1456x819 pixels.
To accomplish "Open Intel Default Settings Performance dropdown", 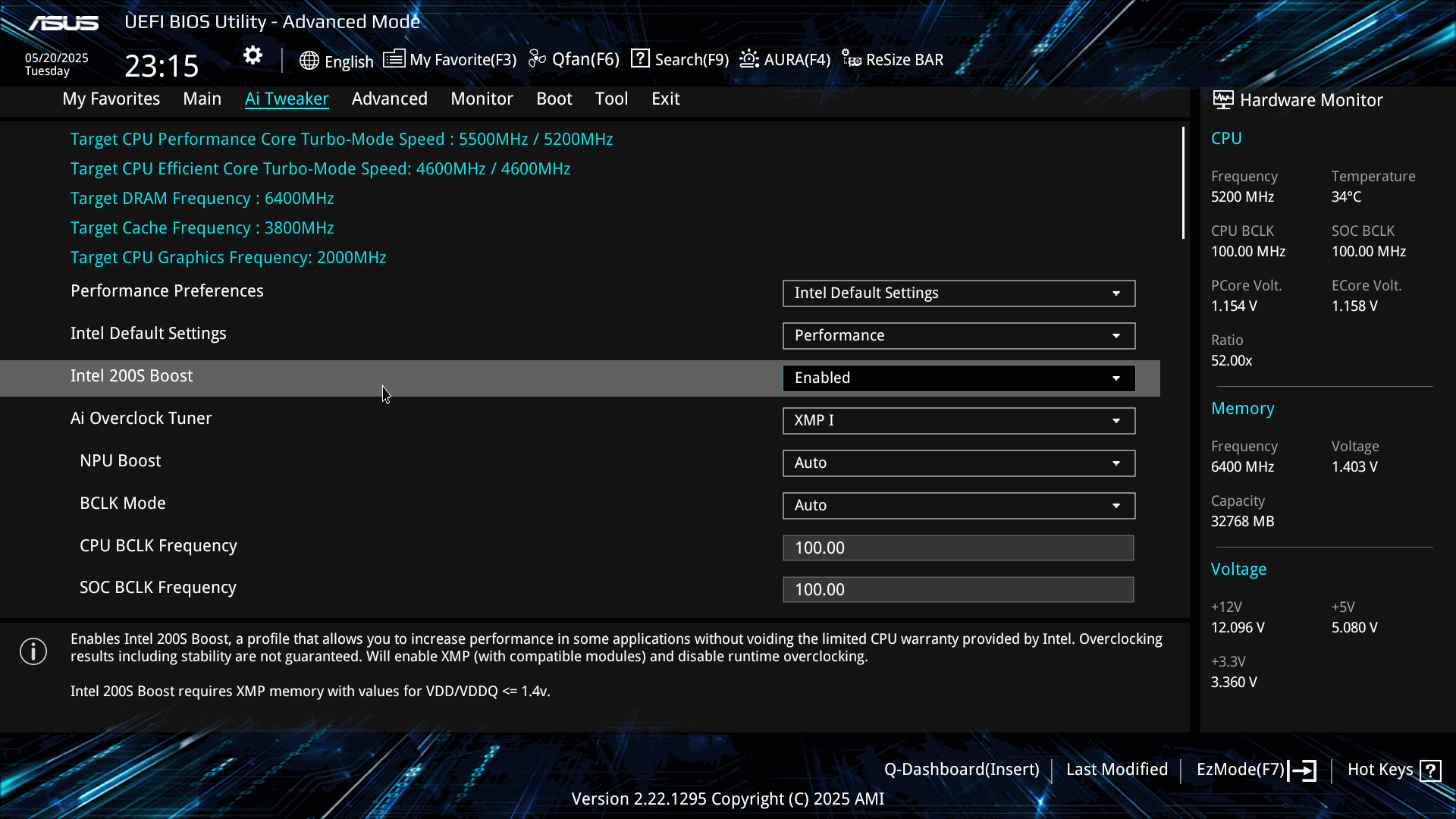I will click(x=959, y=336).
